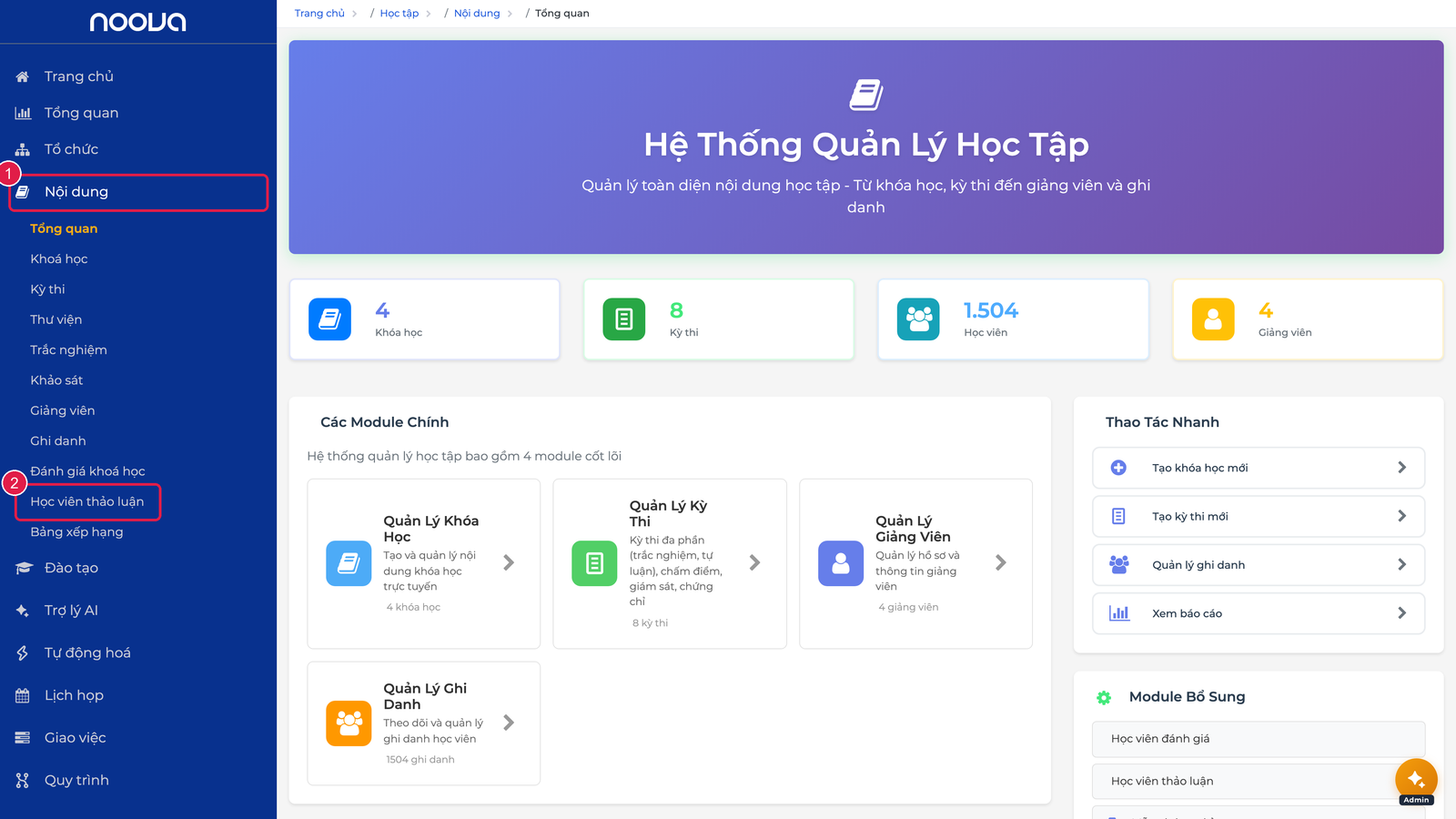Click the lightning icon beside Tự động hoá

point(23,652)
